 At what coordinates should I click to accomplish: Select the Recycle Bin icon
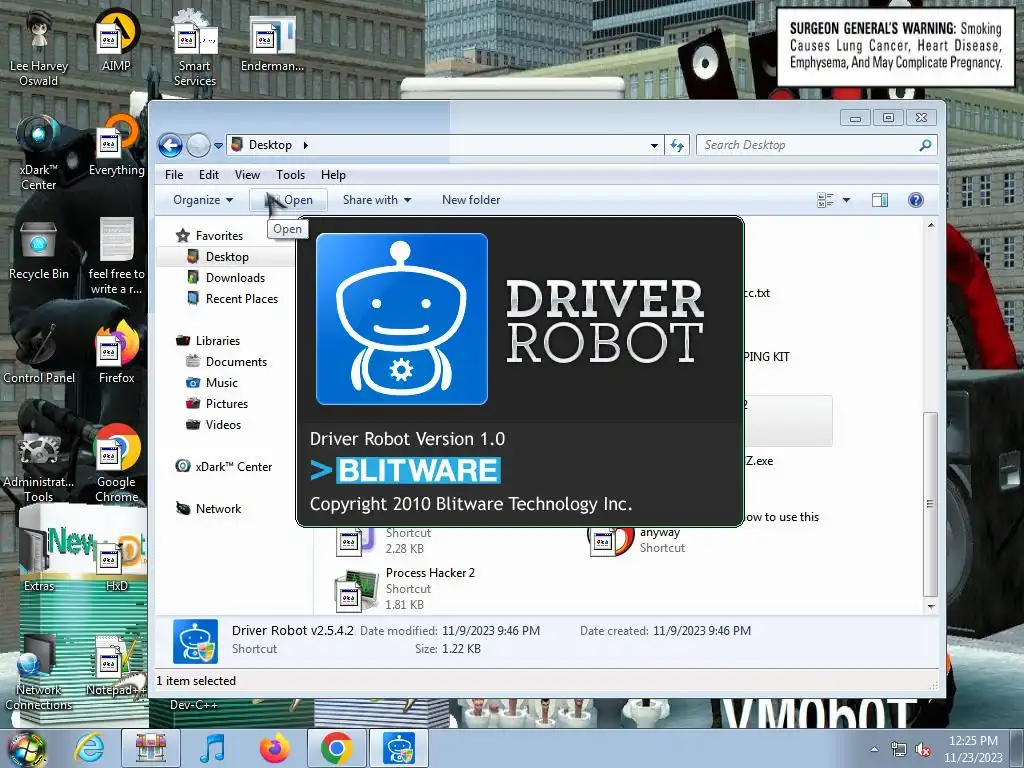(x=39, y=251)
